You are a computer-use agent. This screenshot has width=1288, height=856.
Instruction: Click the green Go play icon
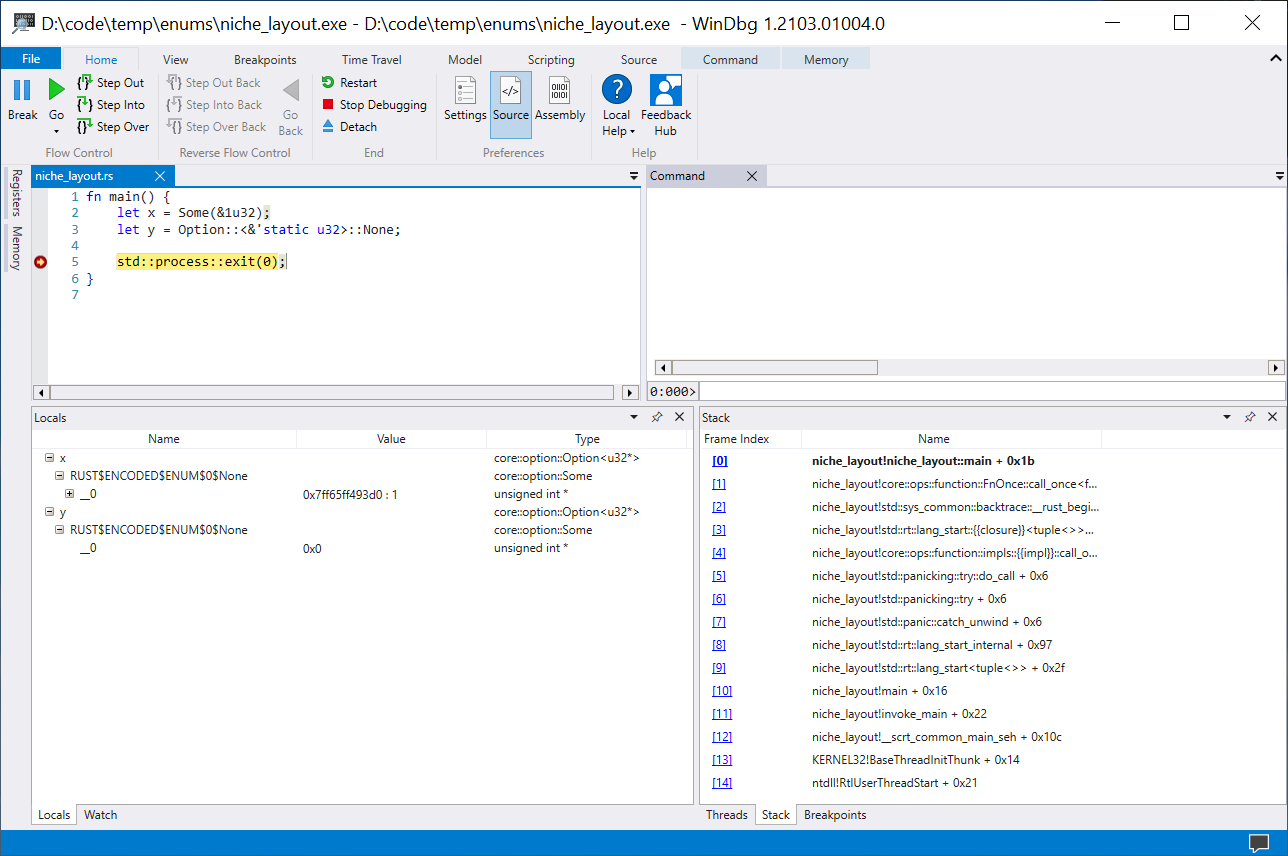[x=57, y=91]
